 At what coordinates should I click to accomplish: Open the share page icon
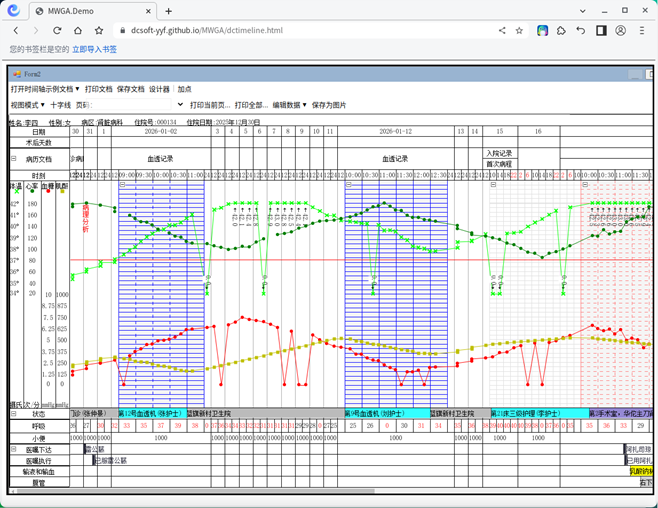coord(502,31)
